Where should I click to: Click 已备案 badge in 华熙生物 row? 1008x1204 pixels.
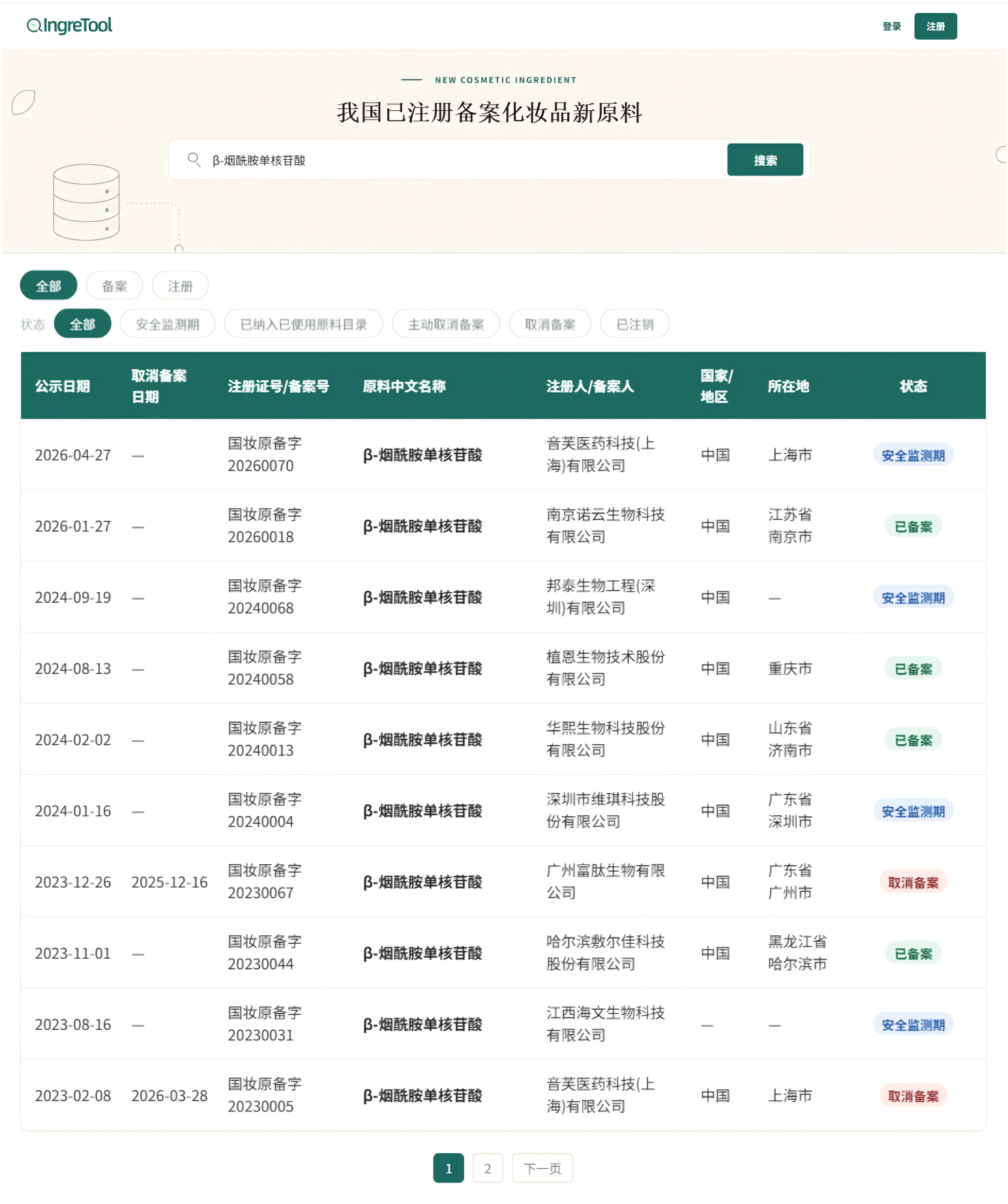point(913,740)
